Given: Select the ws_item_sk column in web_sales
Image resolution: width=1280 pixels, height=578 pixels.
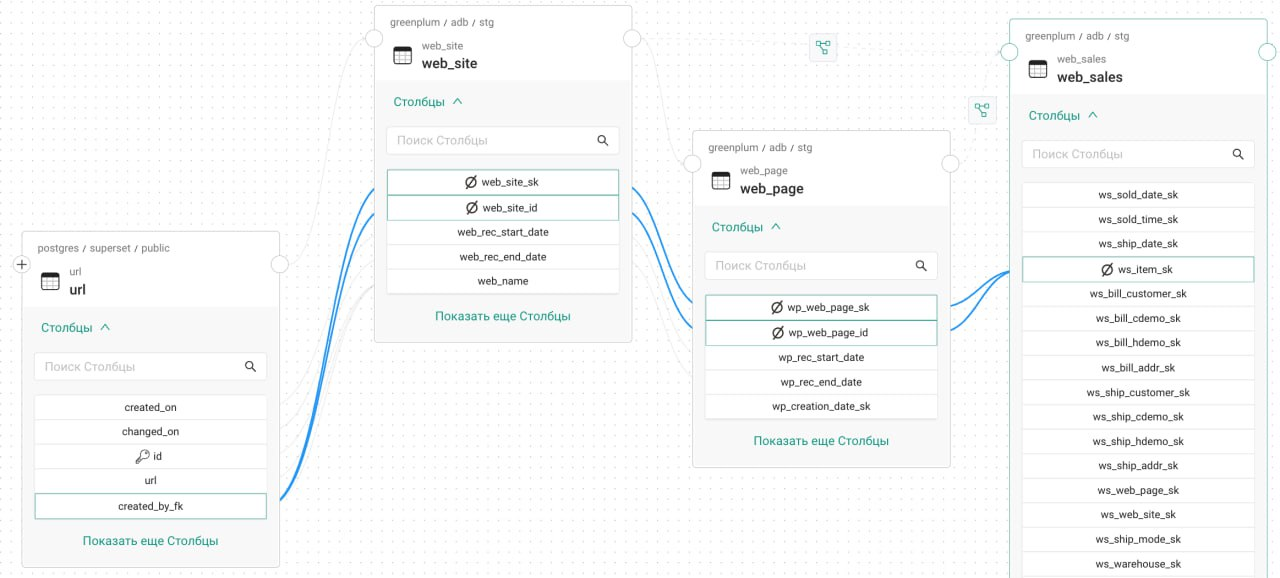Looking at the screenshot, I should [x=1138, y=270].
